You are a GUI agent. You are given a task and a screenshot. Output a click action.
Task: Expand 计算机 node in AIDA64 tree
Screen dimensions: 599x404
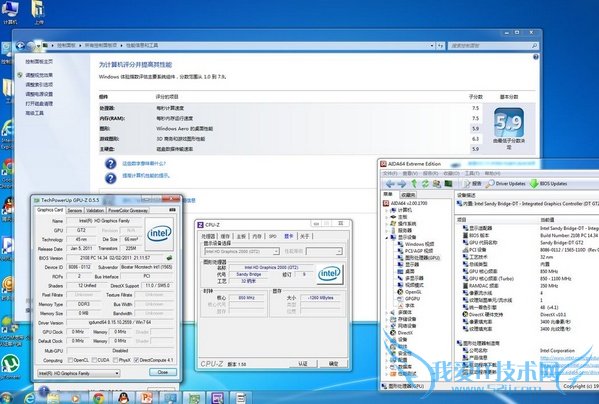pos(386,210)
